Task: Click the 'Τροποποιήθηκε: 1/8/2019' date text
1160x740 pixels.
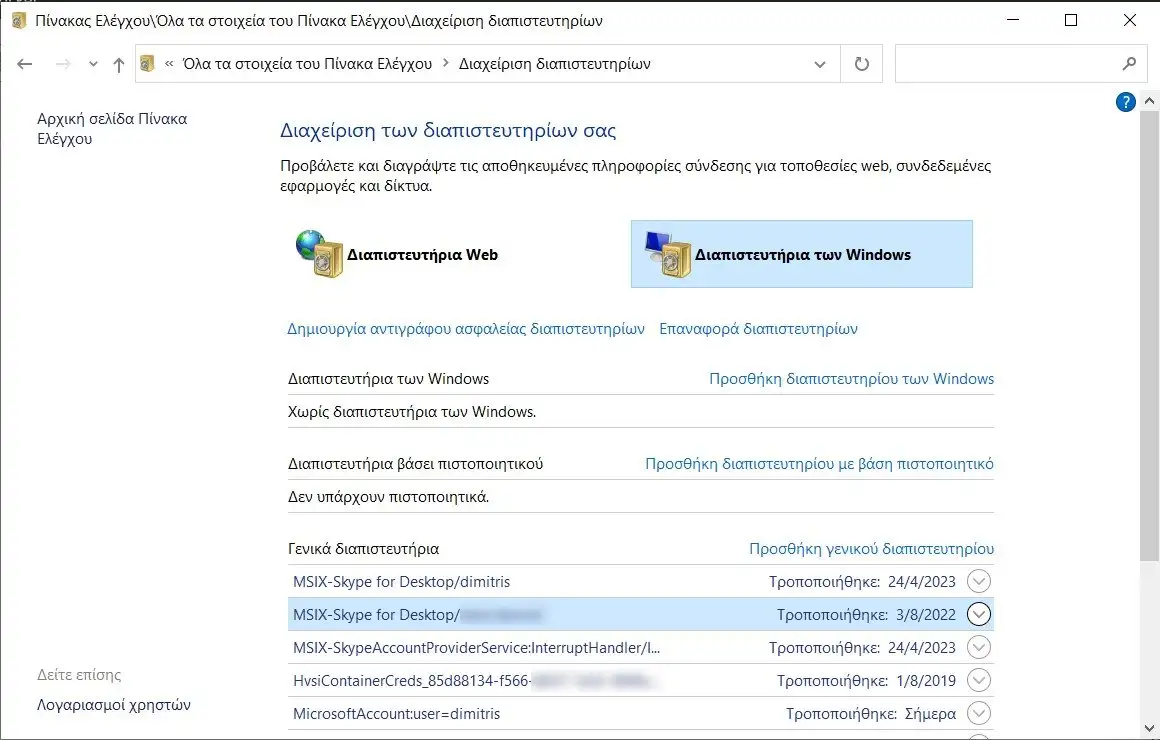Action: 866,681
